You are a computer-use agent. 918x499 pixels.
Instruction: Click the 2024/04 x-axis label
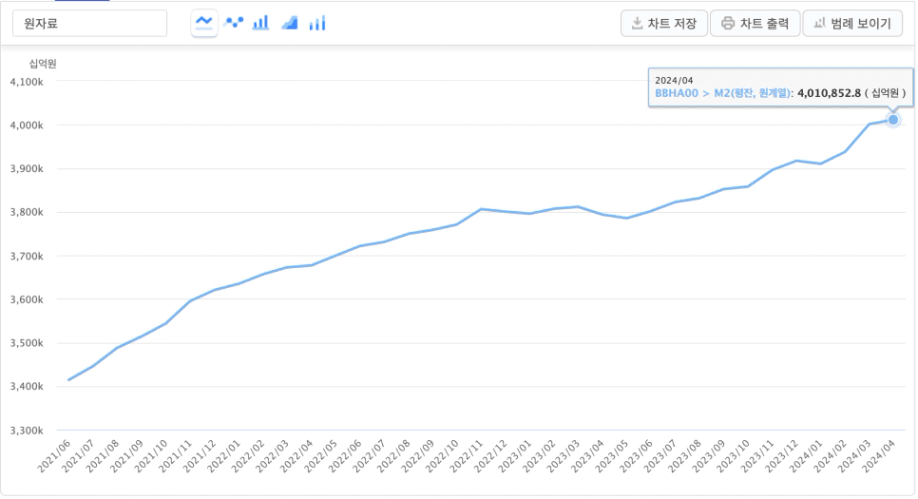coord(879,459)
